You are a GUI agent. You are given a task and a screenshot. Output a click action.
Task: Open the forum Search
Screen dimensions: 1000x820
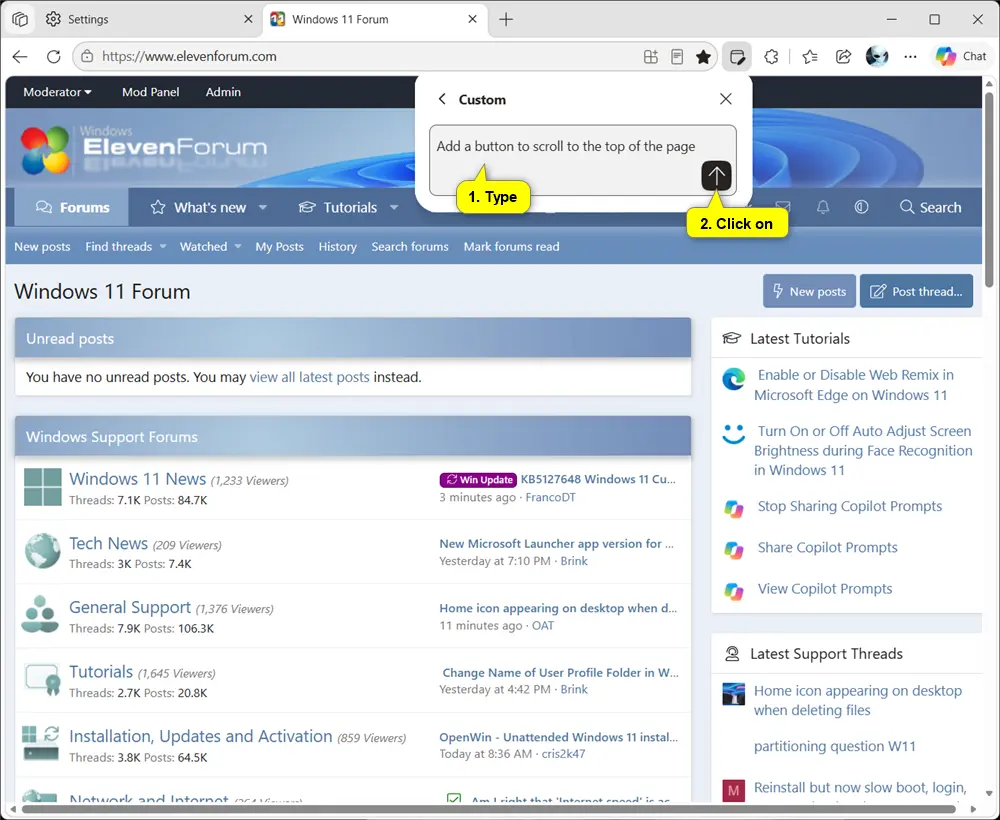930,207
